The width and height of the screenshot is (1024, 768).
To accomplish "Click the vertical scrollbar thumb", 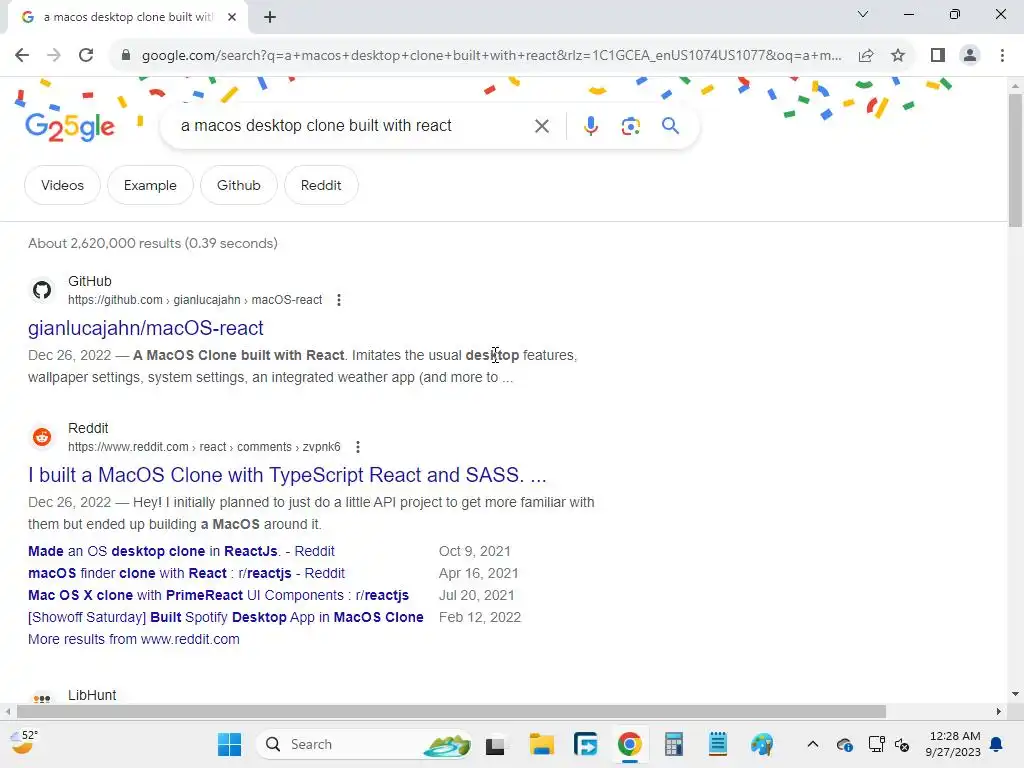I will point(1015,160).
